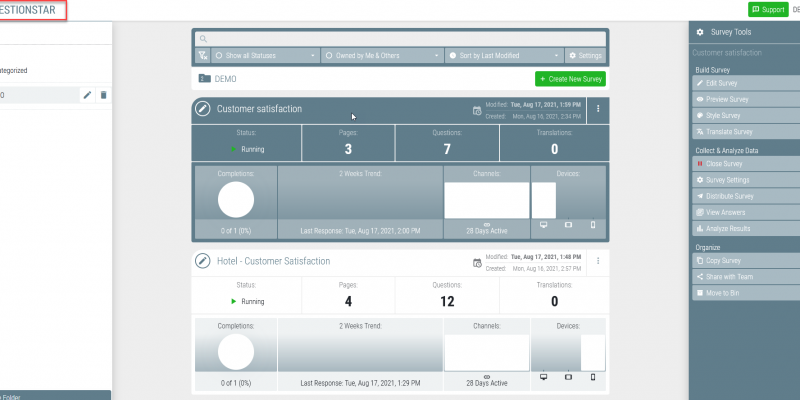The height and width of the screenshot is (400, 800).
Task: Select Analyze Results in the tools panel
Action: tap(728, 228)
